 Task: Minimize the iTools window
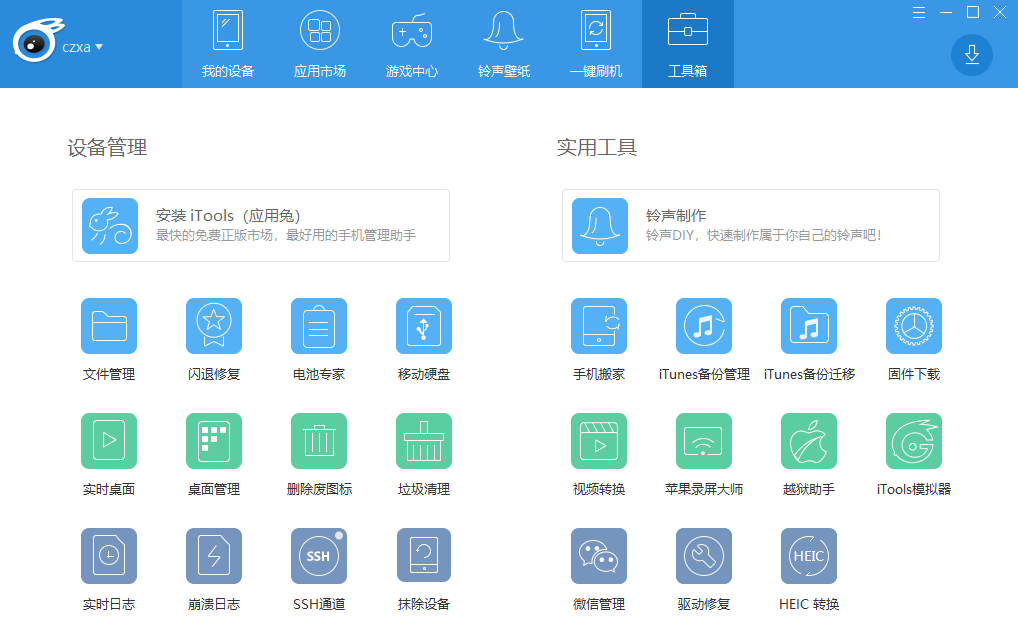946,12
